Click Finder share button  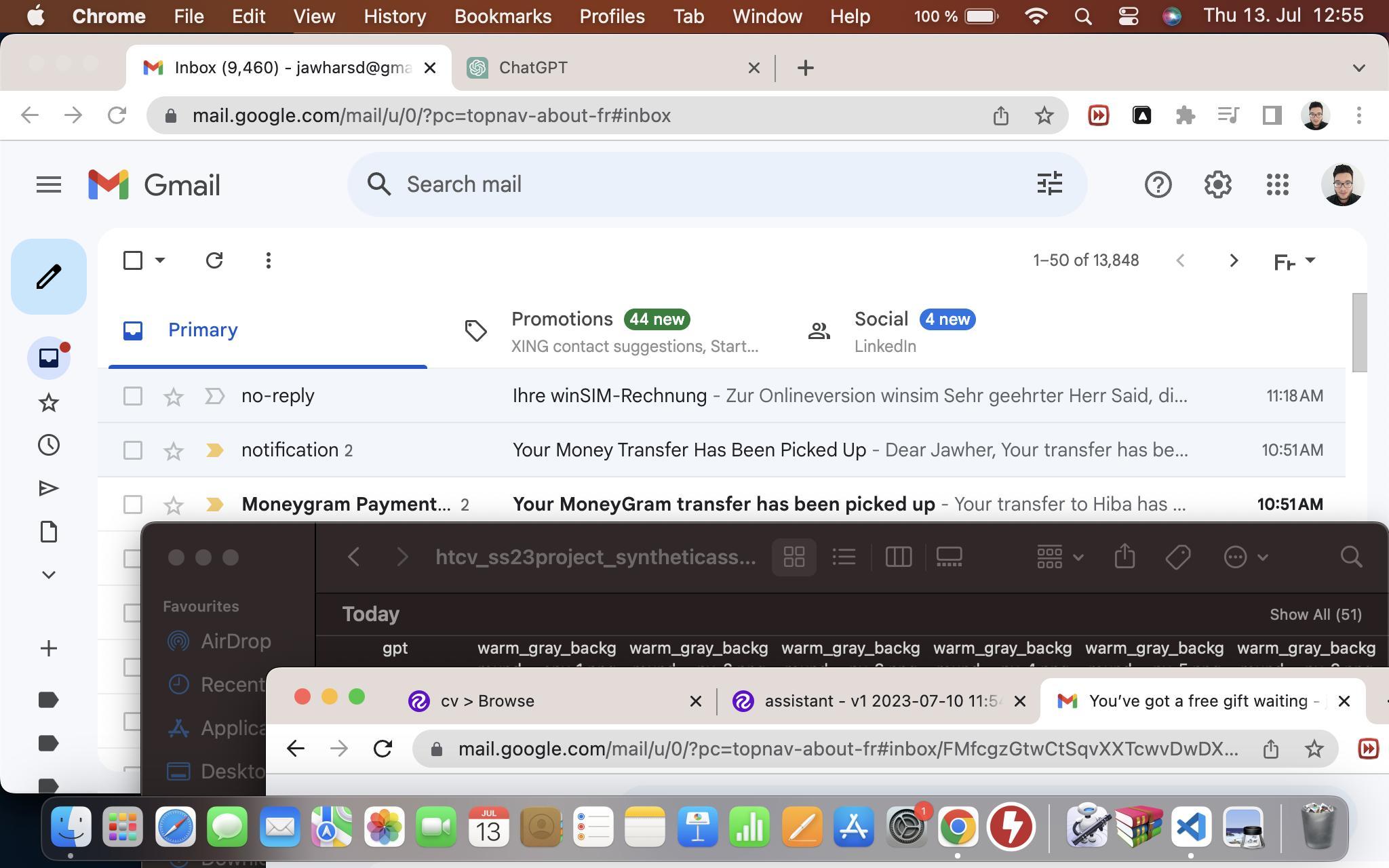coord(1124,557)
